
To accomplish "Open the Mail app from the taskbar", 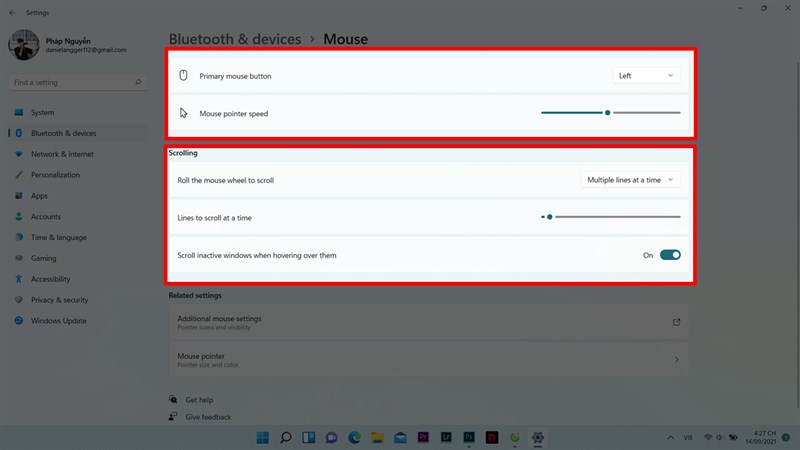I will (401, 437).
